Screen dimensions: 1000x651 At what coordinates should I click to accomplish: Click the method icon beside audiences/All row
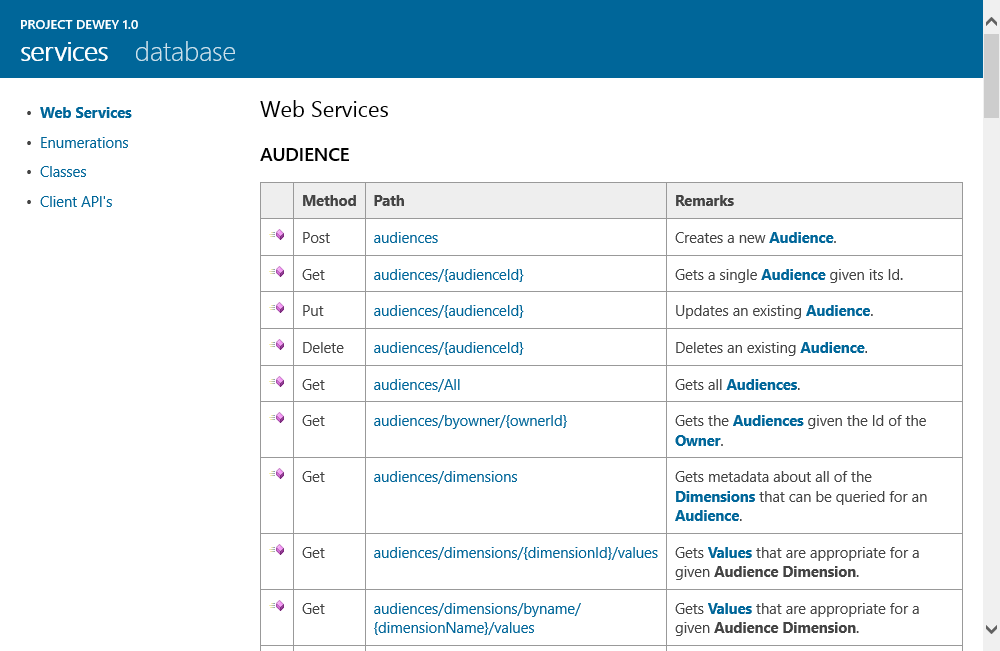click(277, 382)
